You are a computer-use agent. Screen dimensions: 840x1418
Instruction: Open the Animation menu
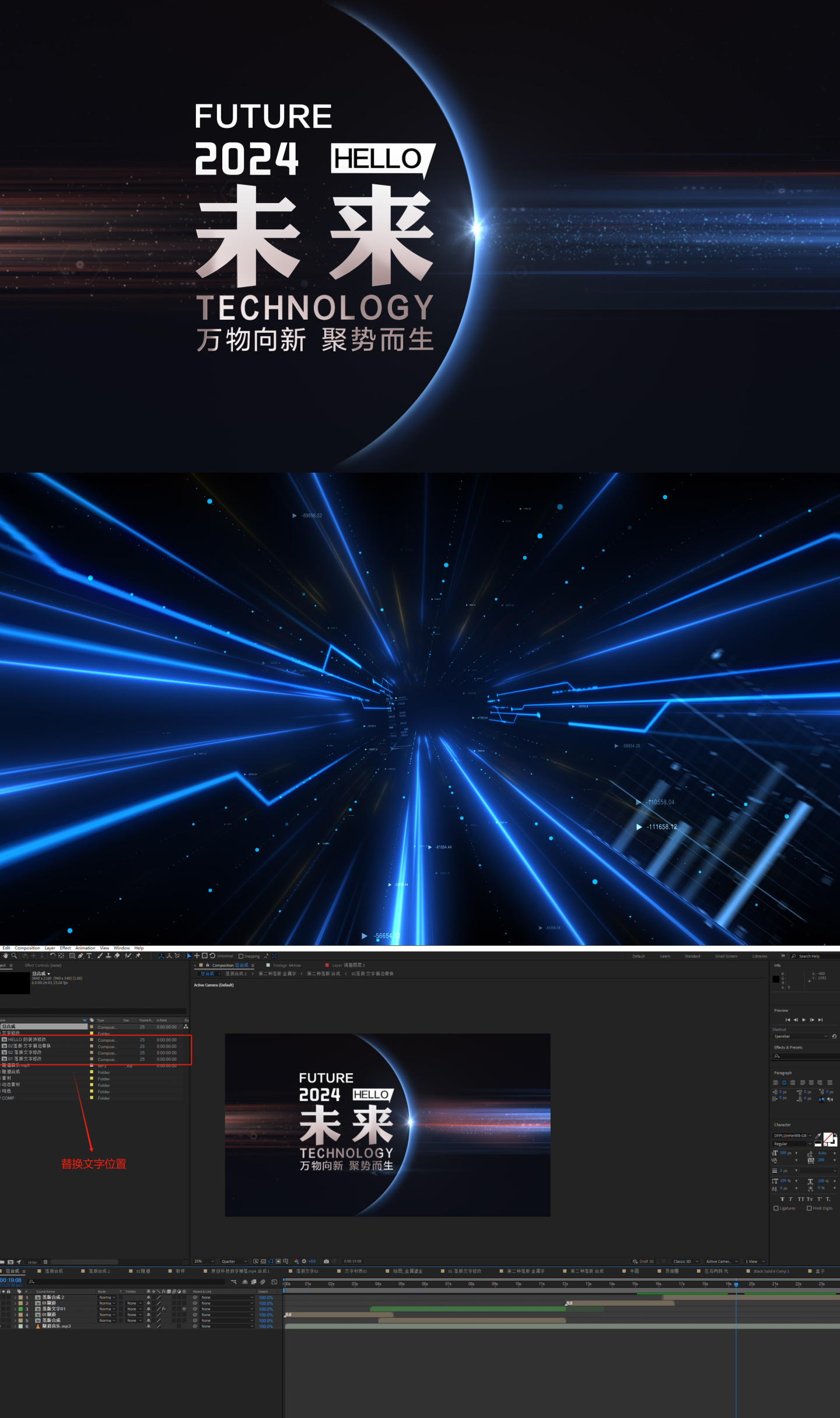coord(85,948)
